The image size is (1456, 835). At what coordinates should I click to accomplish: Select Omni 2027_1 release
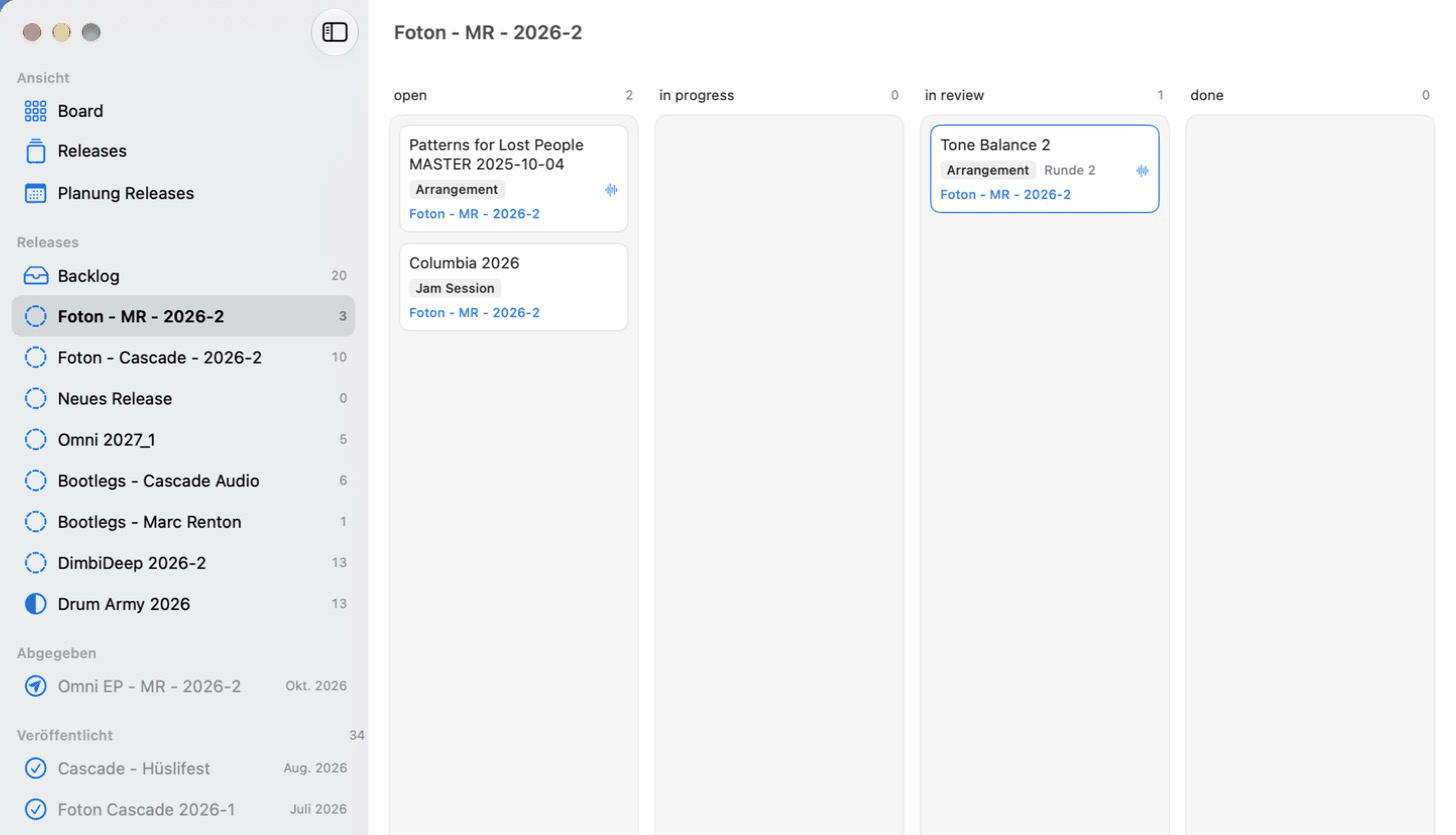[x=183, y=439]
